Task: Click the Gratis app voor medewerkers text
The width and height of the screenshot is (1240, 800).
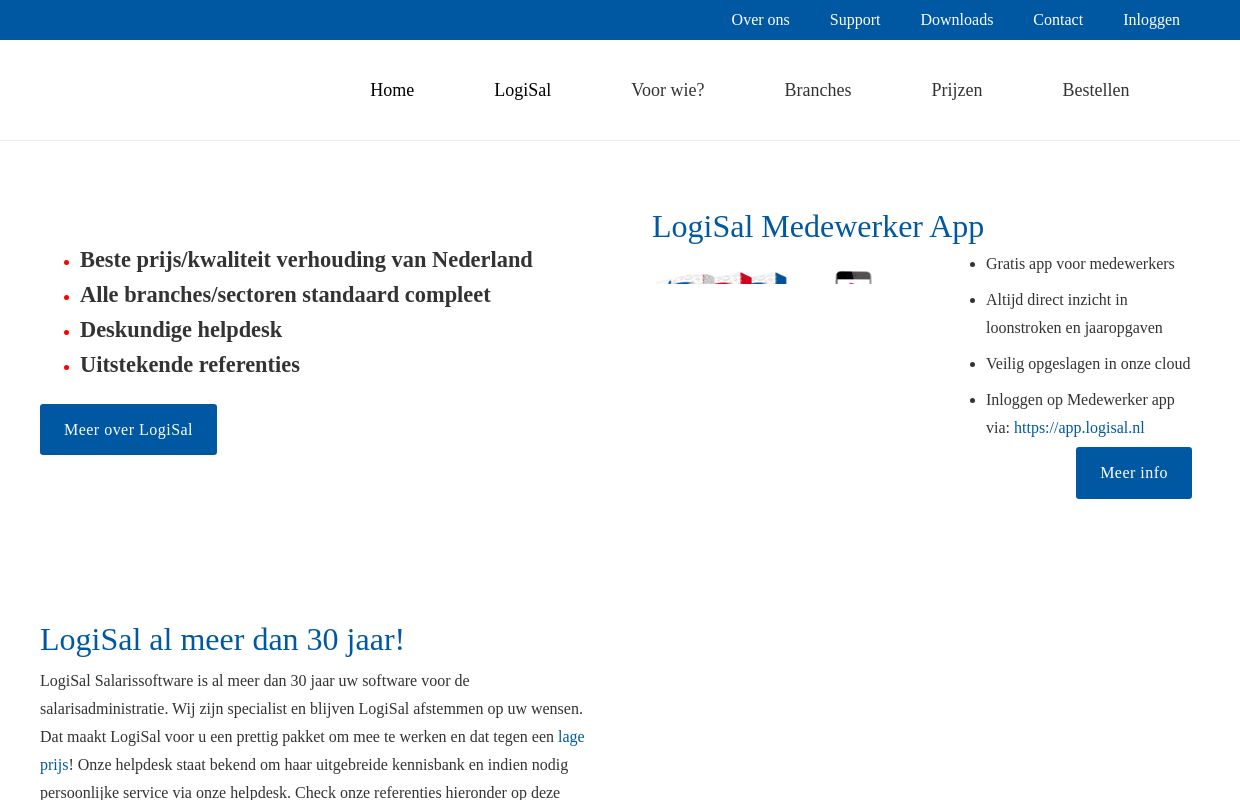Action: (x=1080, y=264)
